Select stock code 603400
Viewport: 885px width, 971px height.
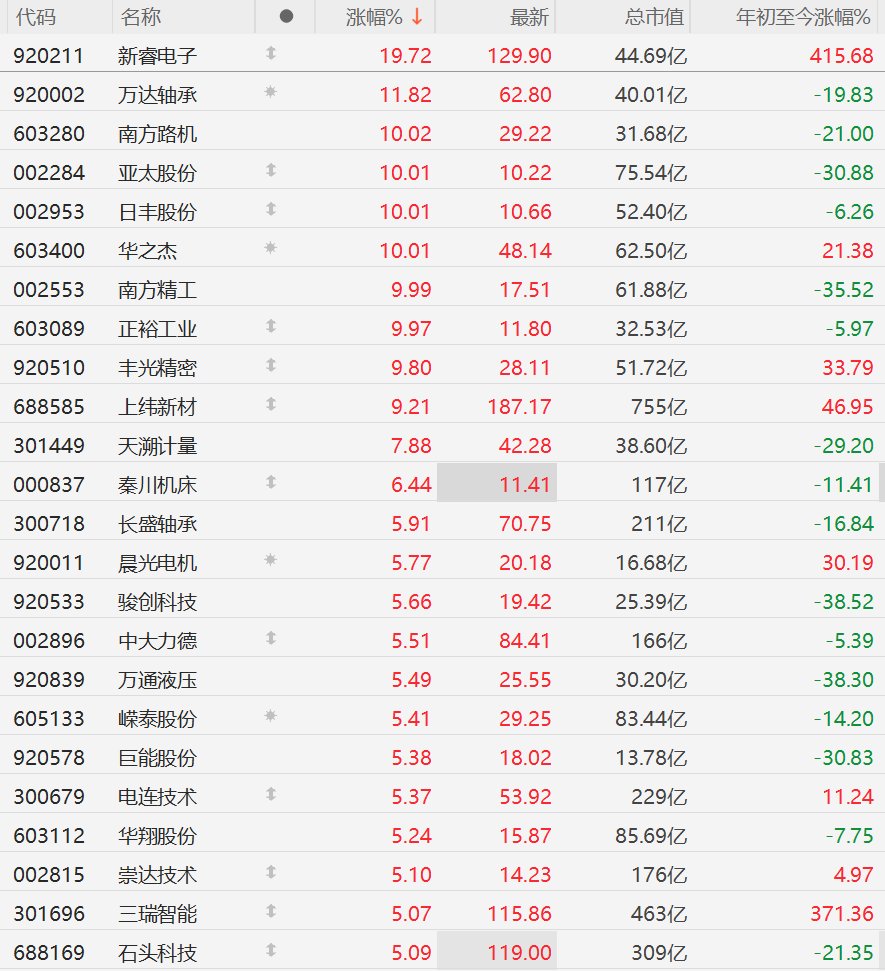point(49,251)
